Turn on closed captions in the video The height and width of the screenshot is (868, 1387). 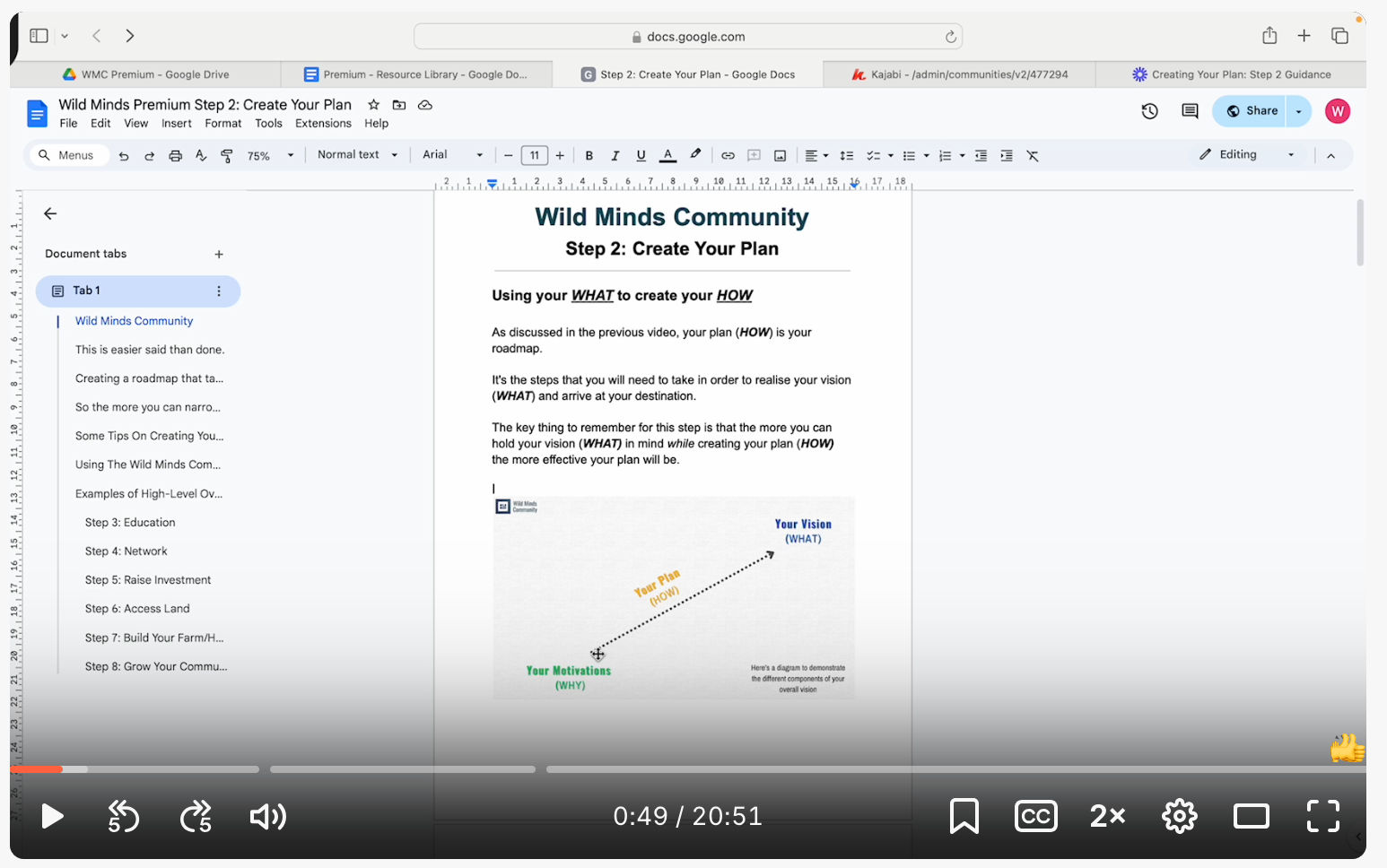(x=1036, y=816)
